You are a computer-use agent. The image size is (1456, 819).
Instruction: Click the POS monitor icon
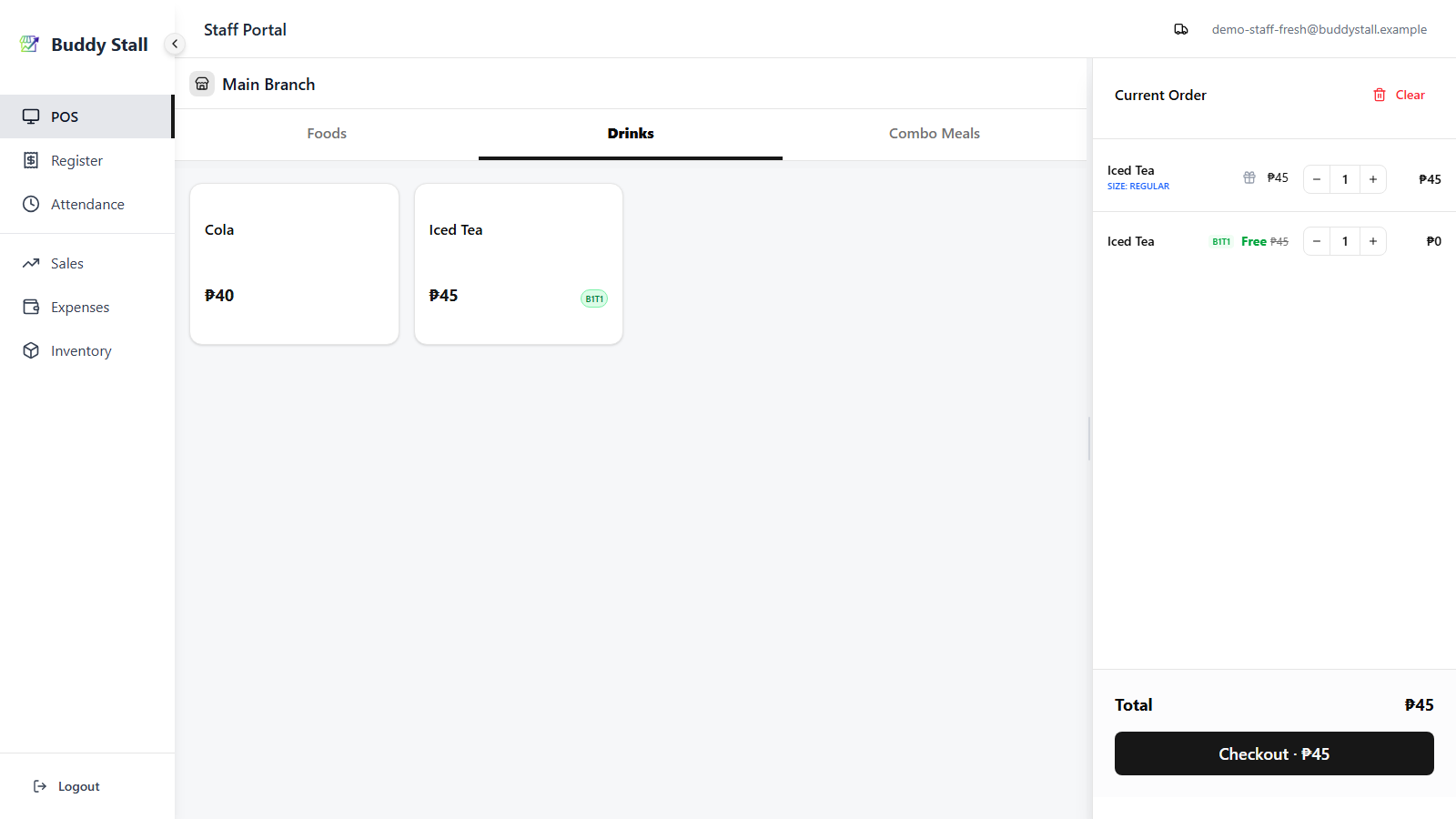pos(31,116)
